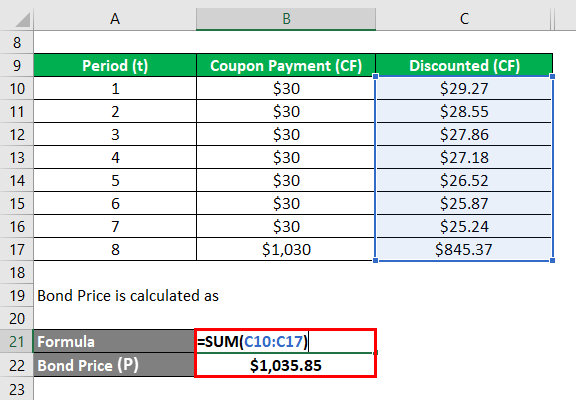Select discounted value $845.37
Image resolution: width=576 pixels, height=400 pixels.
point(464,249)
